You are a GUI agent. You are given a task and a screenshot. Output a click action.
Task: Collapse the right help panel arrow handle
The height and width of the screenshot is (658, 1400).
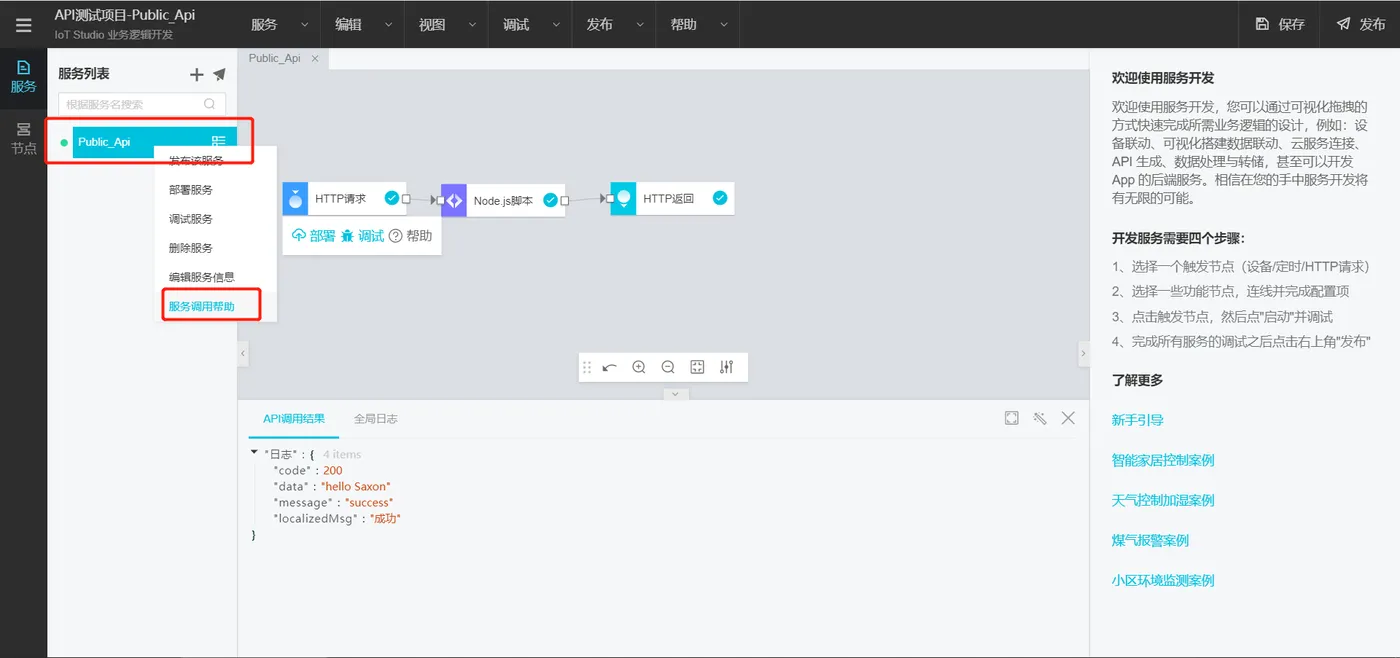(1083, 354)
